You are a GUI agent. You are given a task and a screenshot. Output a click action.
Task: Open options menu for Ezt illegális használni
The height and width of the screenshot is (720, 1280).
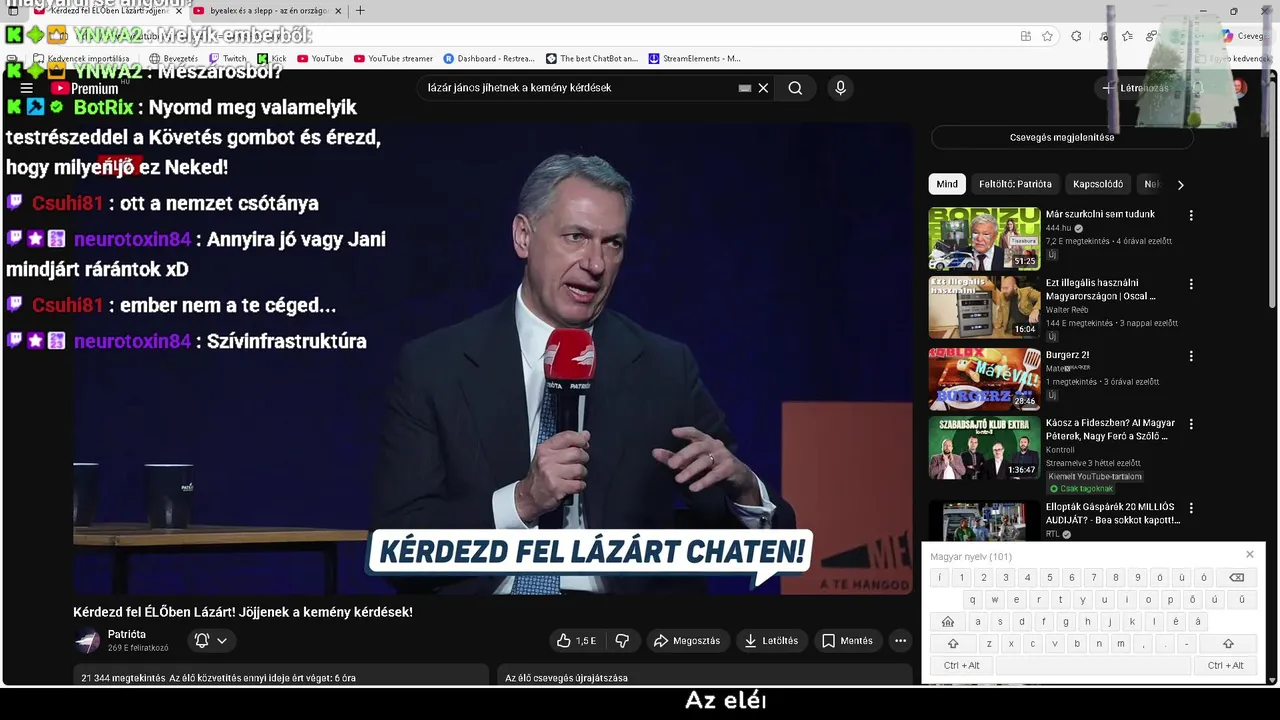(1191, 284)
